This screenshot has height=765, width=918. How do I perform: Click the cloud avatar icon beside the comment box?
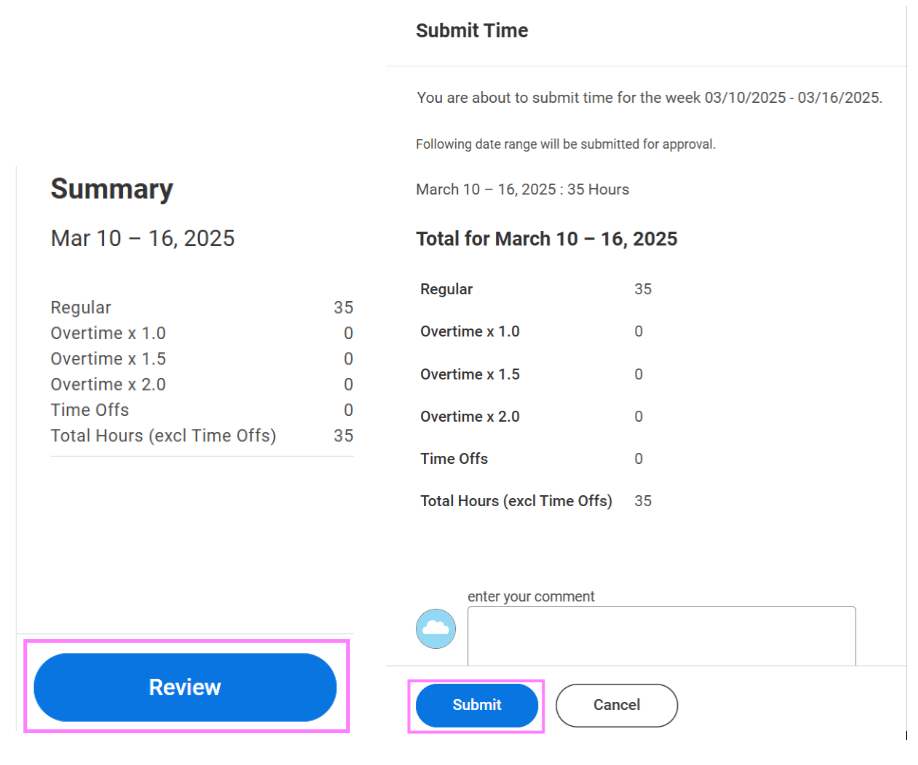[436, 629]
